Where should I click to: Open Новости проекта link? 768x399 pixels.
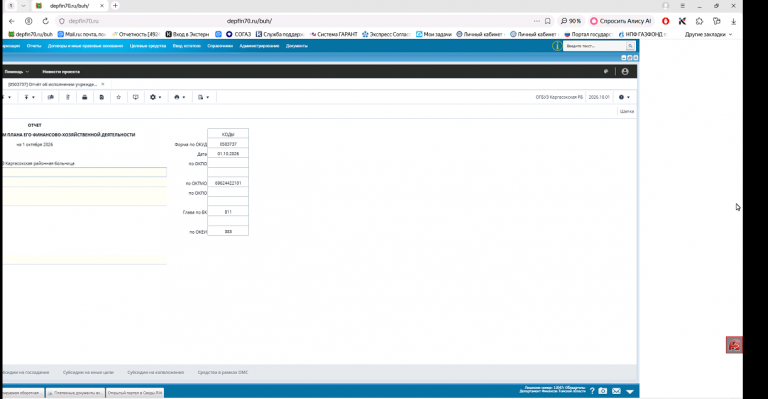61,71
